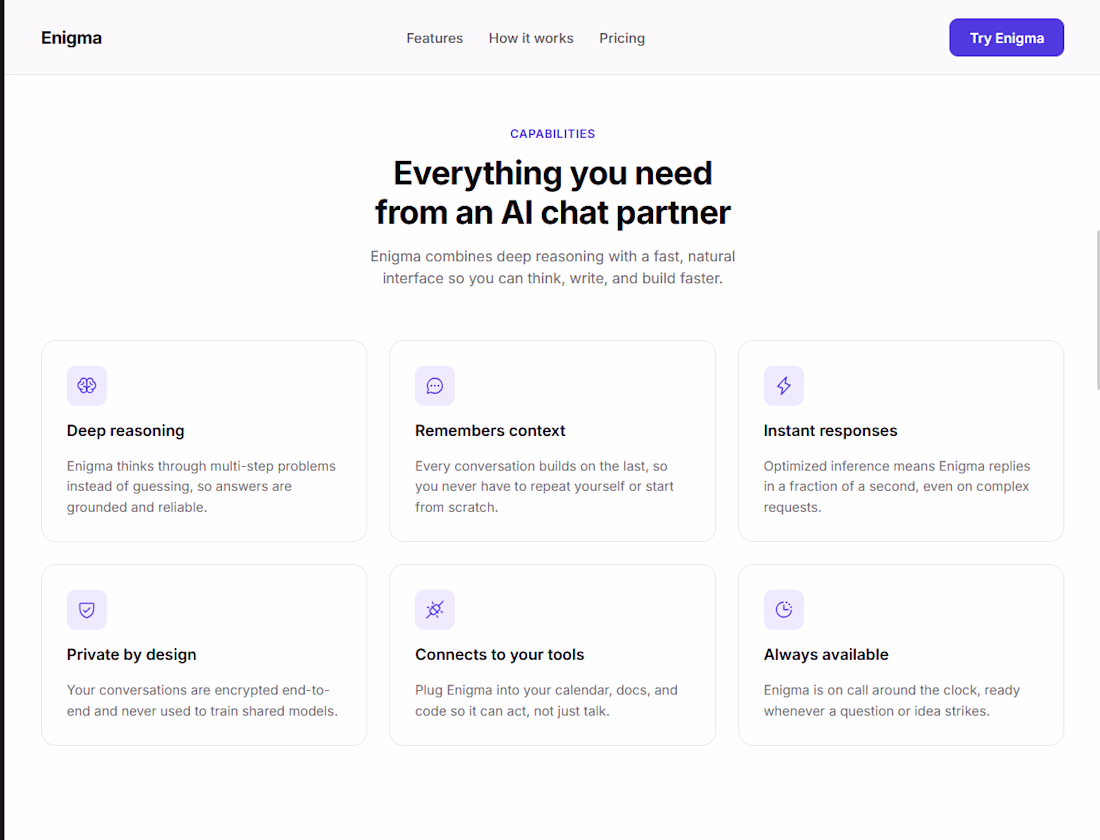The image size is (1100, 840).
Task: Click the chat bubble icon for Remembers context
Action: pos(435,385)
